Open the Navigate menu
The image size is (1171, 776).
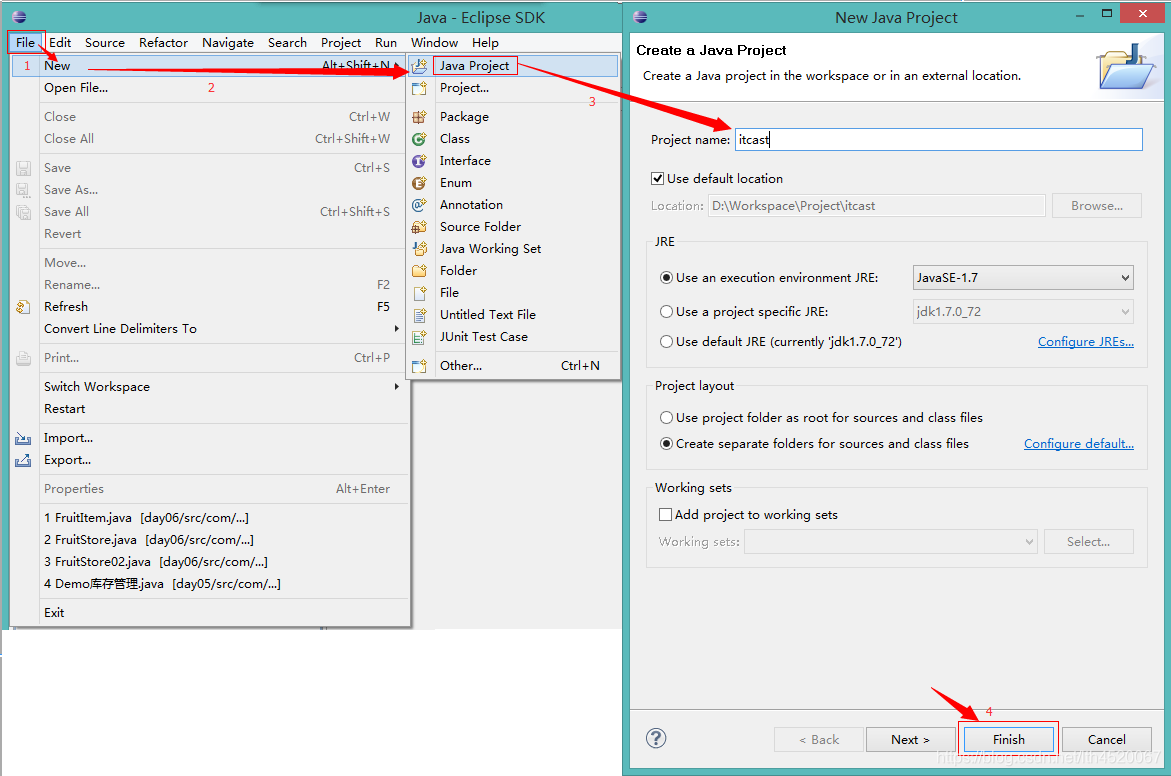pyautogui.click(x=228, y=43)
